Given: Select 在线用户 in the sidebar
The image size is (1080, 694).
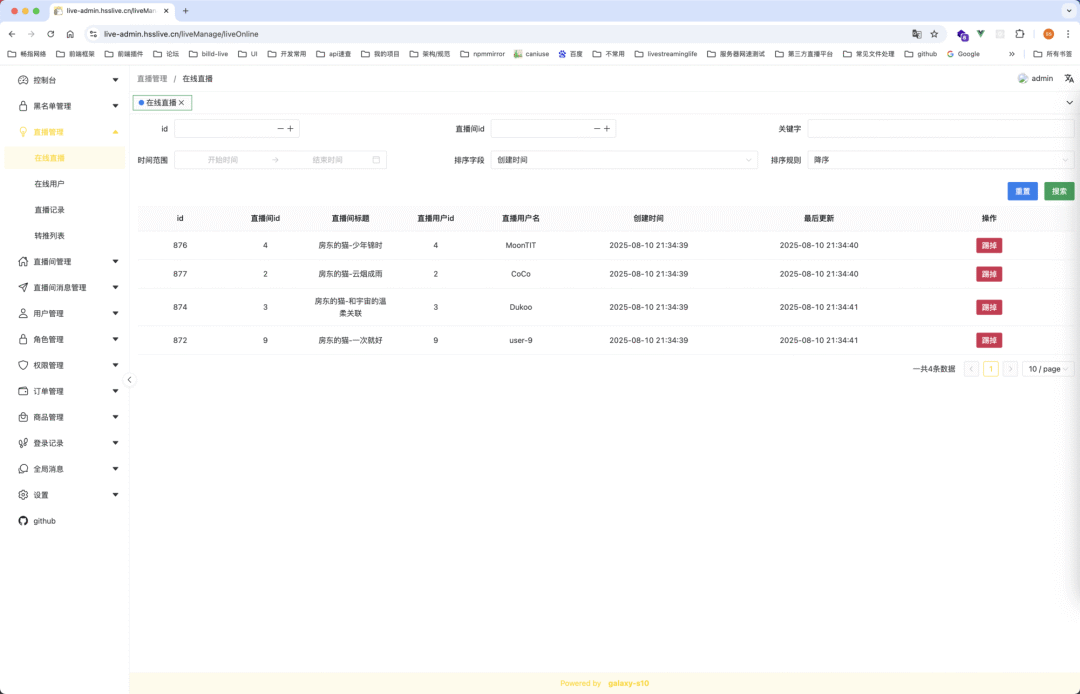Looking at the screenshot, I should 49,184.
